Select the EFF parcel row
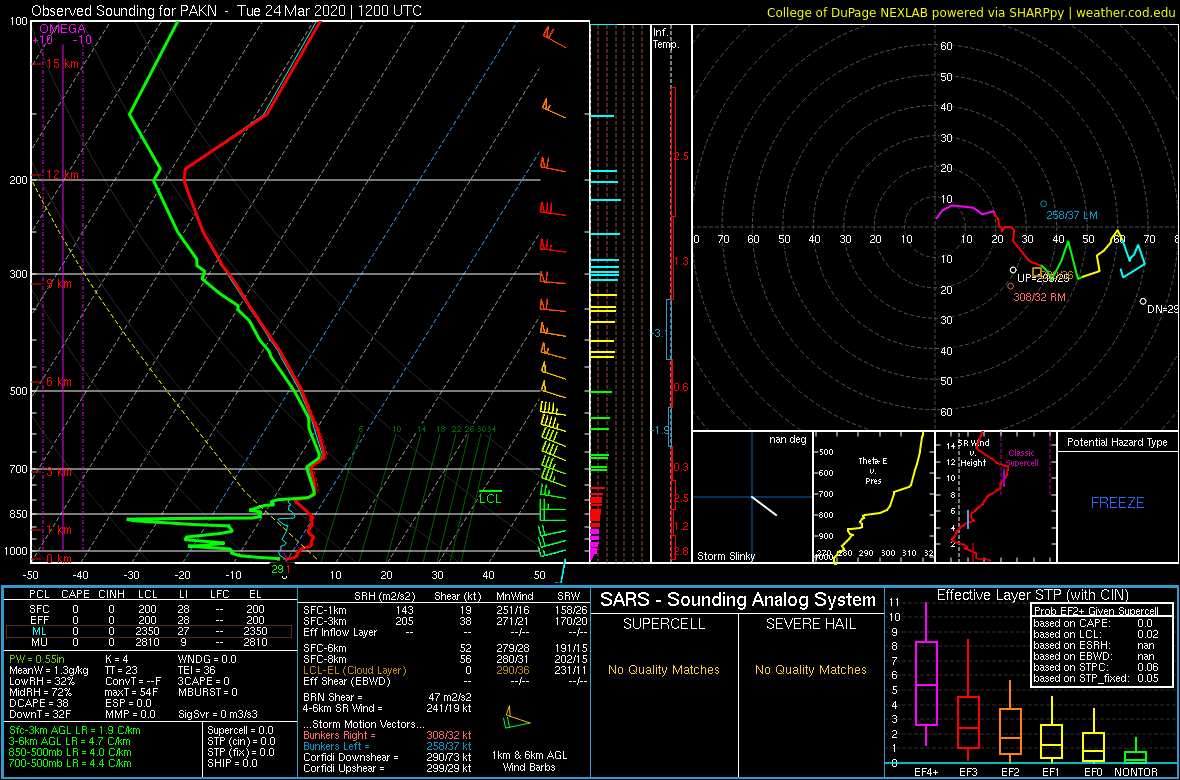Screen dimensions: 1180x780 151,619
